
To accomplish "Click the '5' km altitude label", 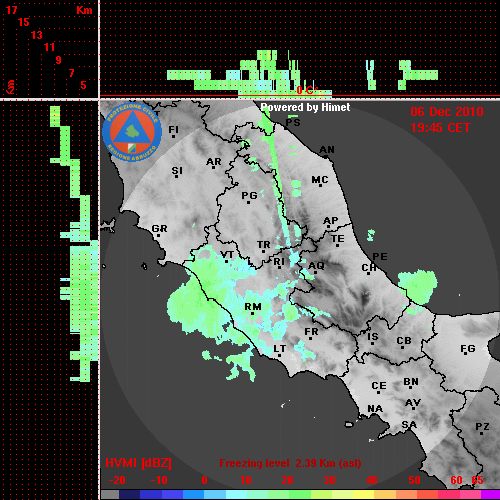I will click(83, 85).
